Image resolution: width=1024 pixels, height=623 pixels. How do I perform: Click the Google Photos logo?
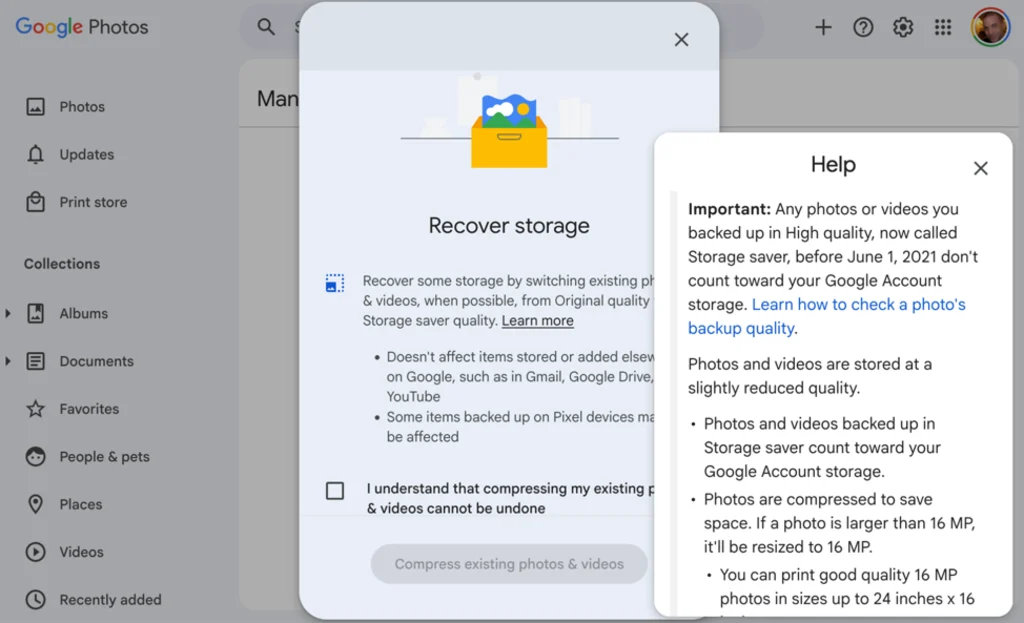click(x=82, y=27)
